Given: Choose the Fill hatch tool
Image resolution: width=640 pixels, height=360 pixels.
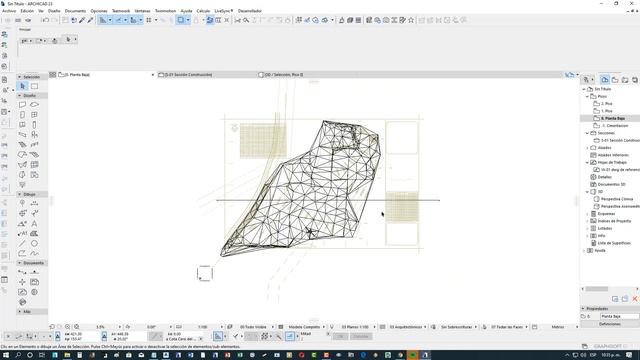Looking at the screenshot, I should (x=34, y=233).
